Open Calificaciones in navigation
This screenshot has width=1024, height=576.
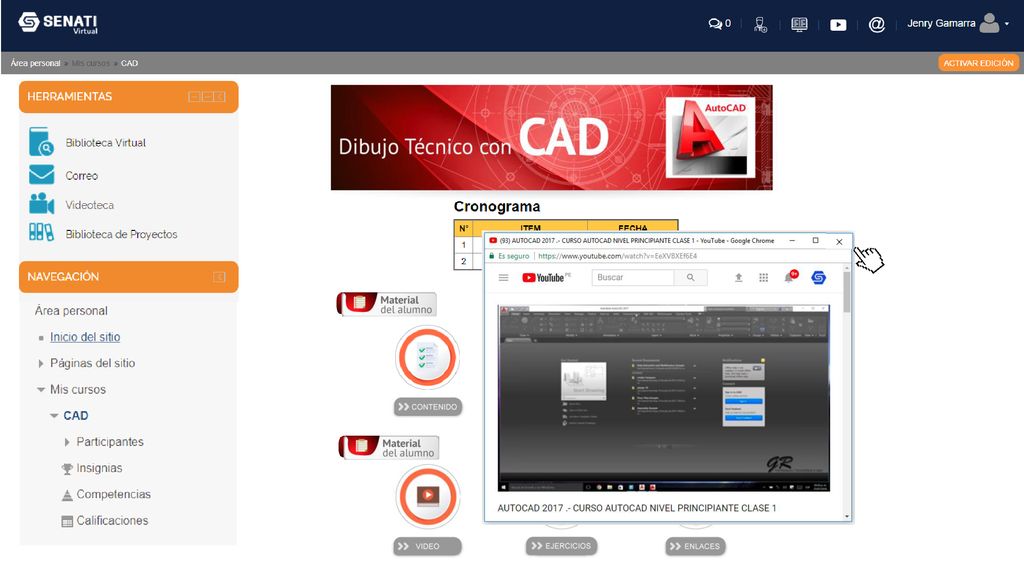112,520
